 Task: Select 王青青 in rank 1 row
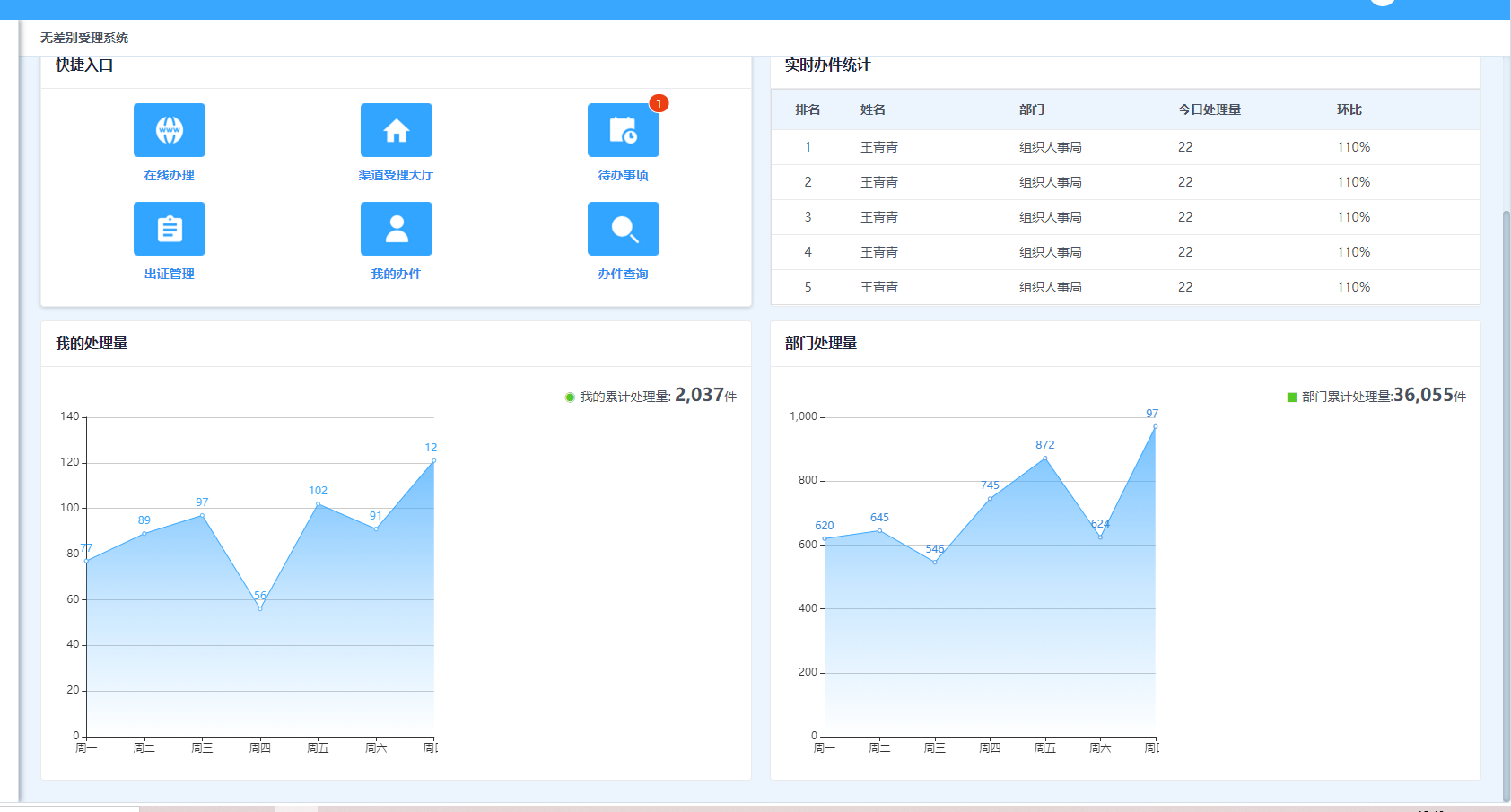[879, 147]
